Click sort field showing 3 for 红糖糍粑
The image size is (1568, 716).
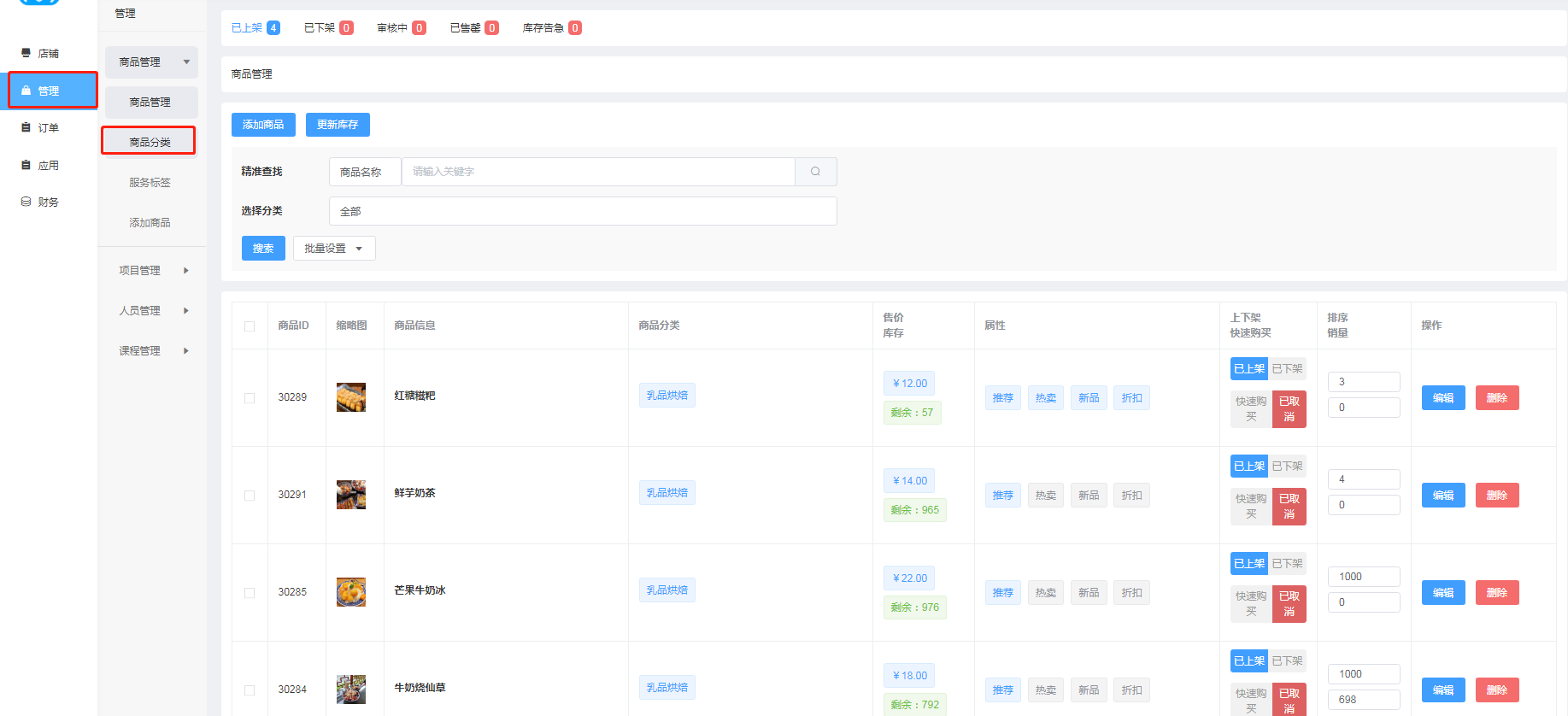tap(1364, 382)
